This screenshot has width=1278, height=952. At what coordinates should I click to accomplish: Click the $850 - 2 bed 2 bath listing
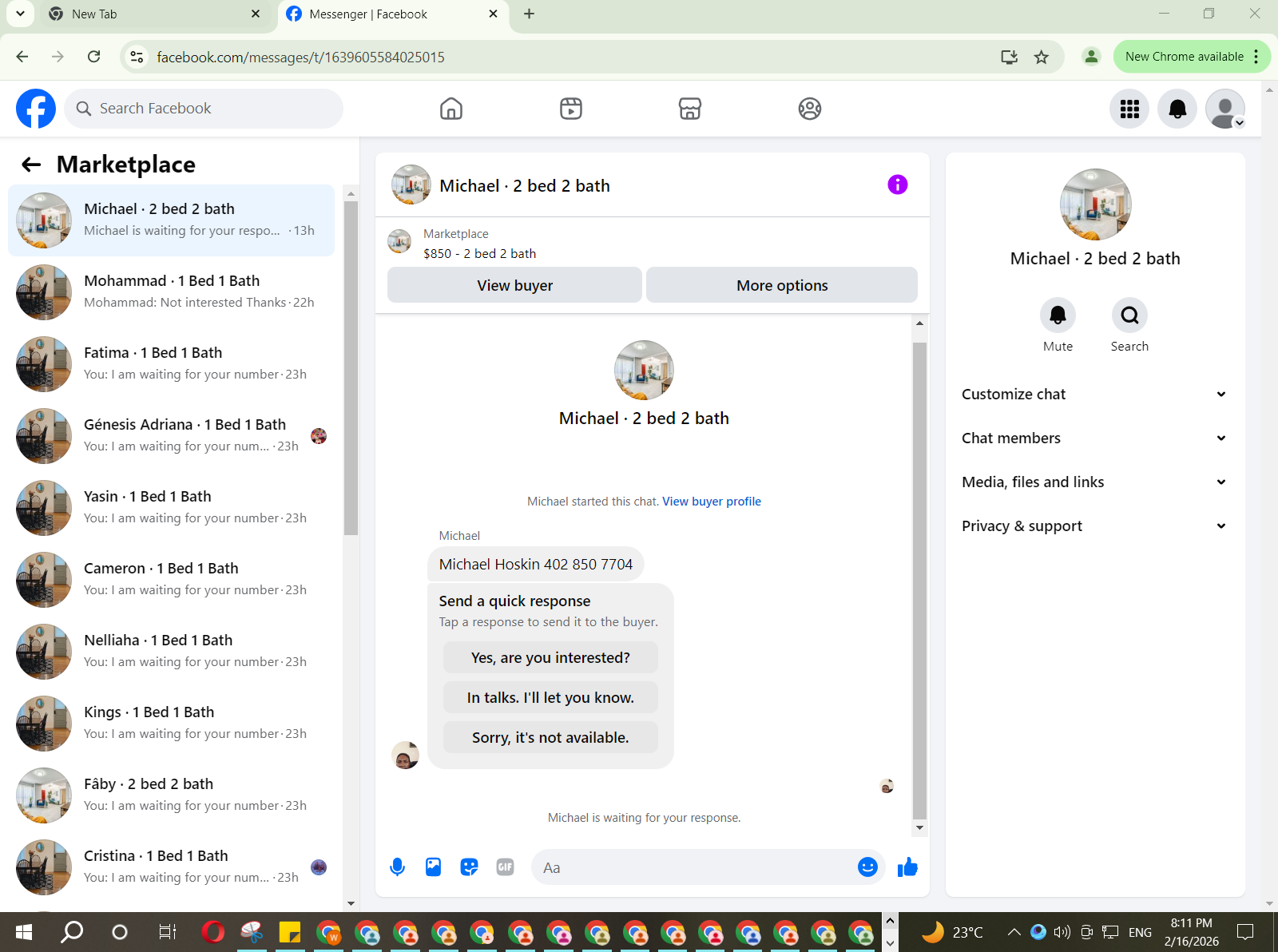[x=479, y=254]
